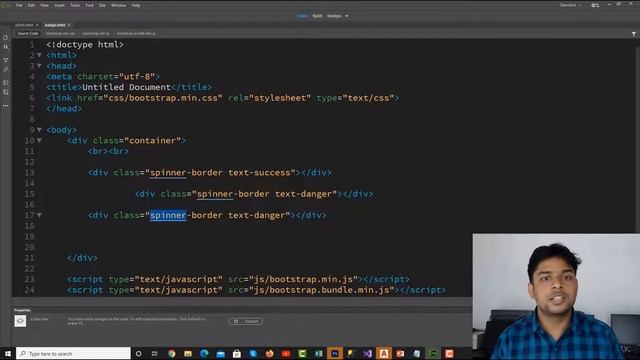Collapse the body tag at line 9

click(x=39, y=130)
